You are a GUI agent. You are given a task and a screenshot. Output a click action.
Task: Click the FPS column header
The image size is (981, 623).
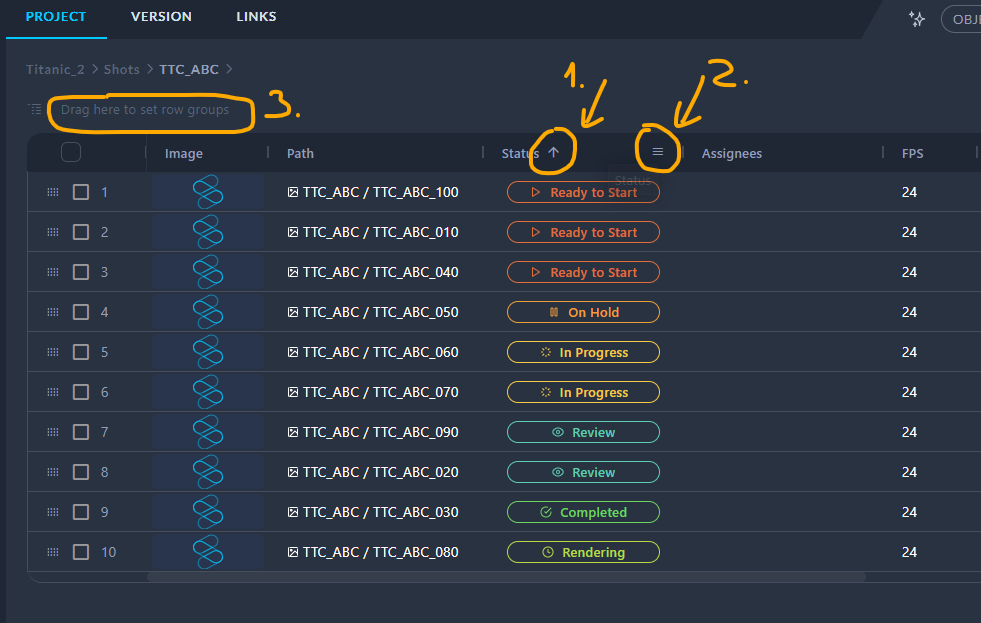[912, 153]
